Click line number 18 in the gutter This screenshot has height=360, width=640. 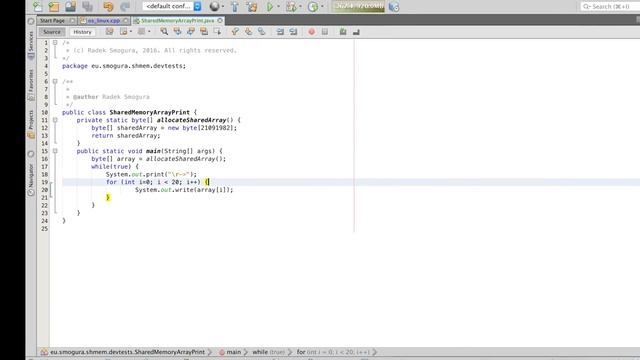44,174
